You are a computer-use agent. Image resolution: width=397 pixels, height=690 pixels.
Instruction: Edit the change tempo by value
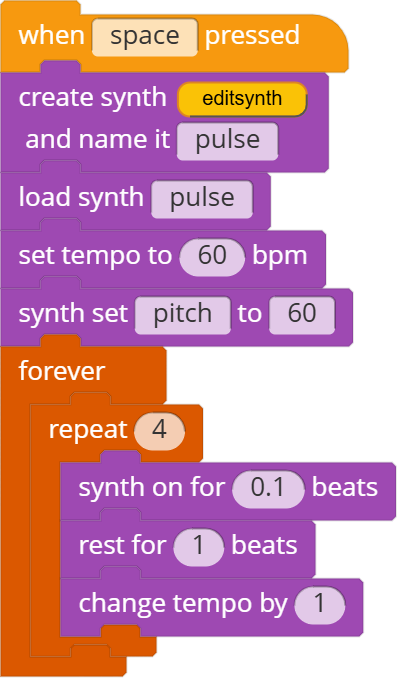tap(320, 605)
